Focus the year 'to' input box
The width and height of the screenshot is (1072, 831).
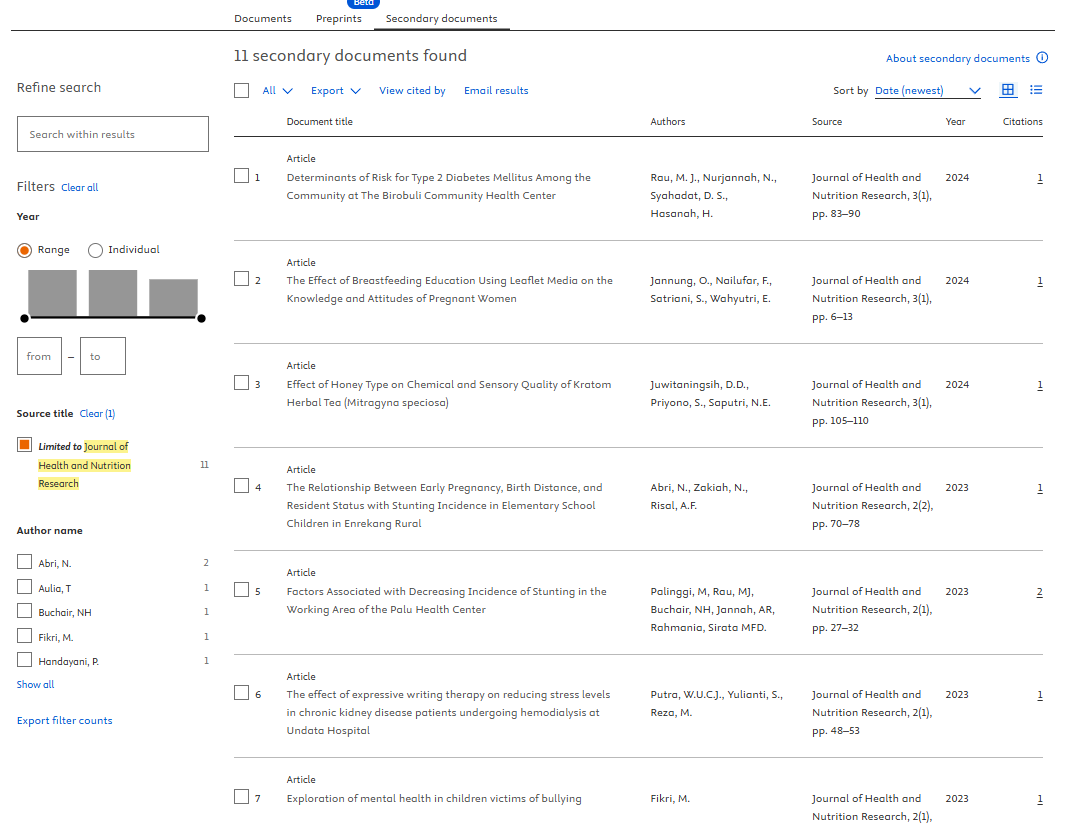pos(103,356)
